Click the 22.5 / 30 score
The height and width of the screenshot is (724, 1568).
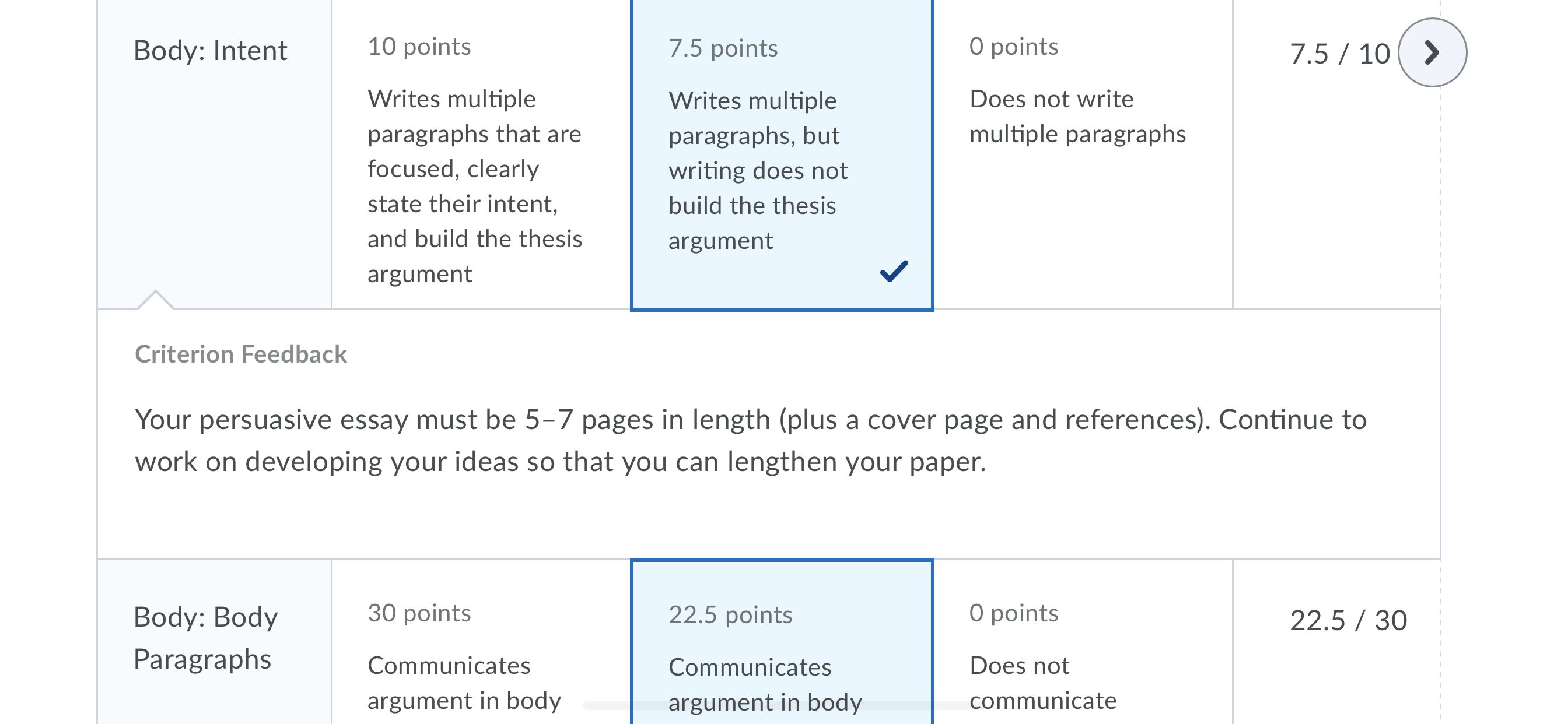pos(1348,620)
